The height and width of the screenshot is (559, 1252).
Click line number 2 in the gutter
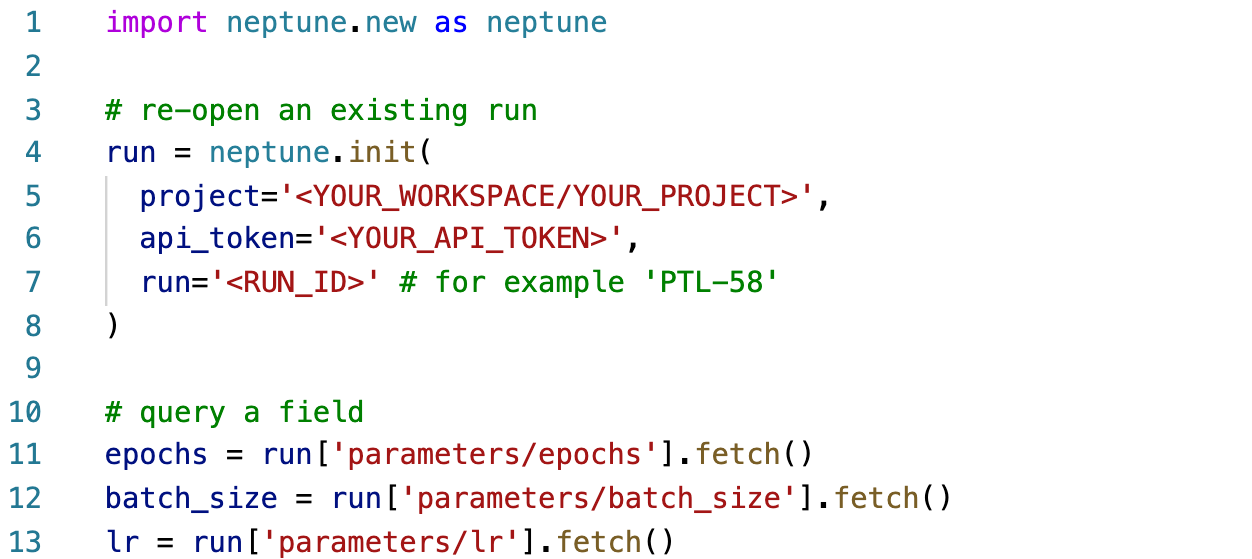[33, 66]
